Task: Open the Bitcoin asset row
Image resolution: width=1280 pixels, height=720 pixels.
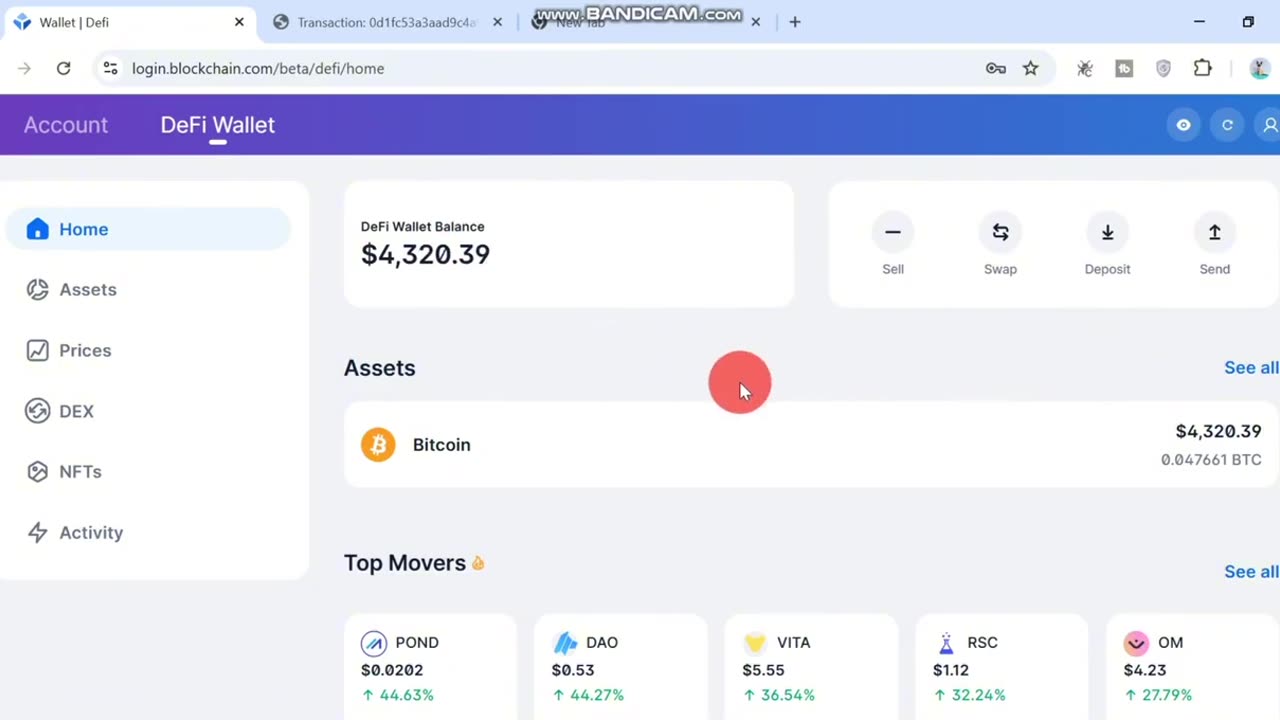Action: coord(811,445)
